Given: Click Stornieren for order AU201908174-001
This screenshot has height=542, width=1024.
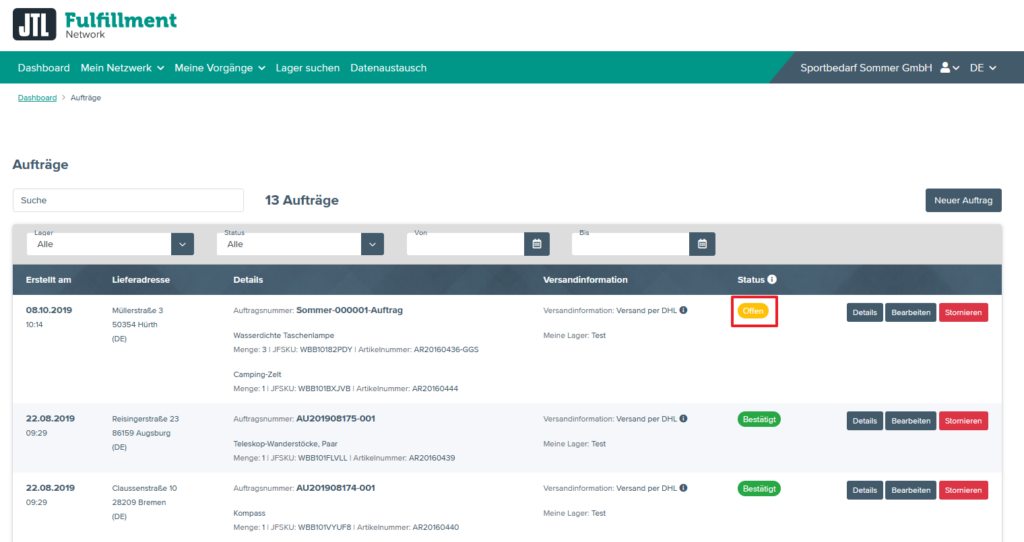Looking at the screenshot, I should (963, 490).
